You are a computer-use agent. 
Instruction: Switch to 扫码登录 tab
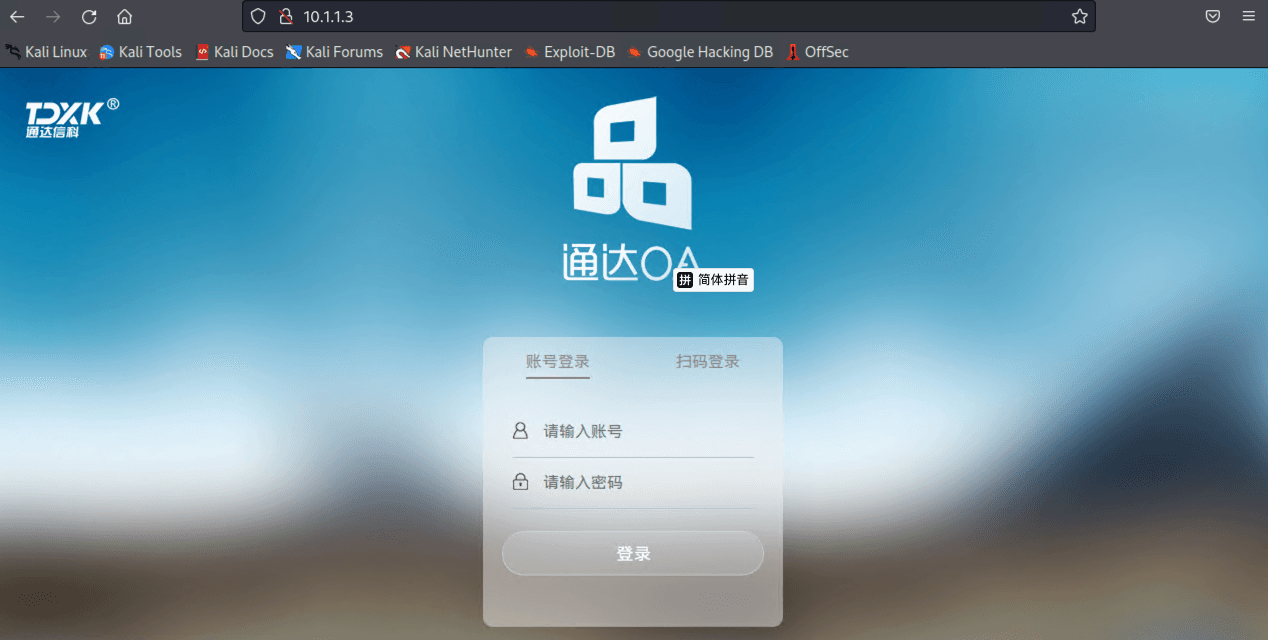click(x=708, y=362)
